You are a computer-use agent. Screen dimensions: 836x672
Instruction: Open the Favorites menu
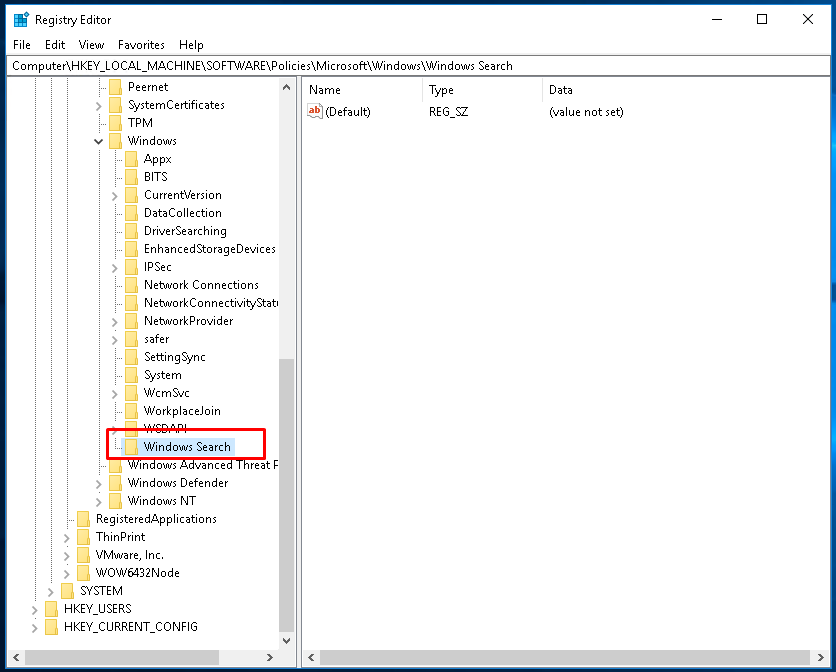pos(141,45)
